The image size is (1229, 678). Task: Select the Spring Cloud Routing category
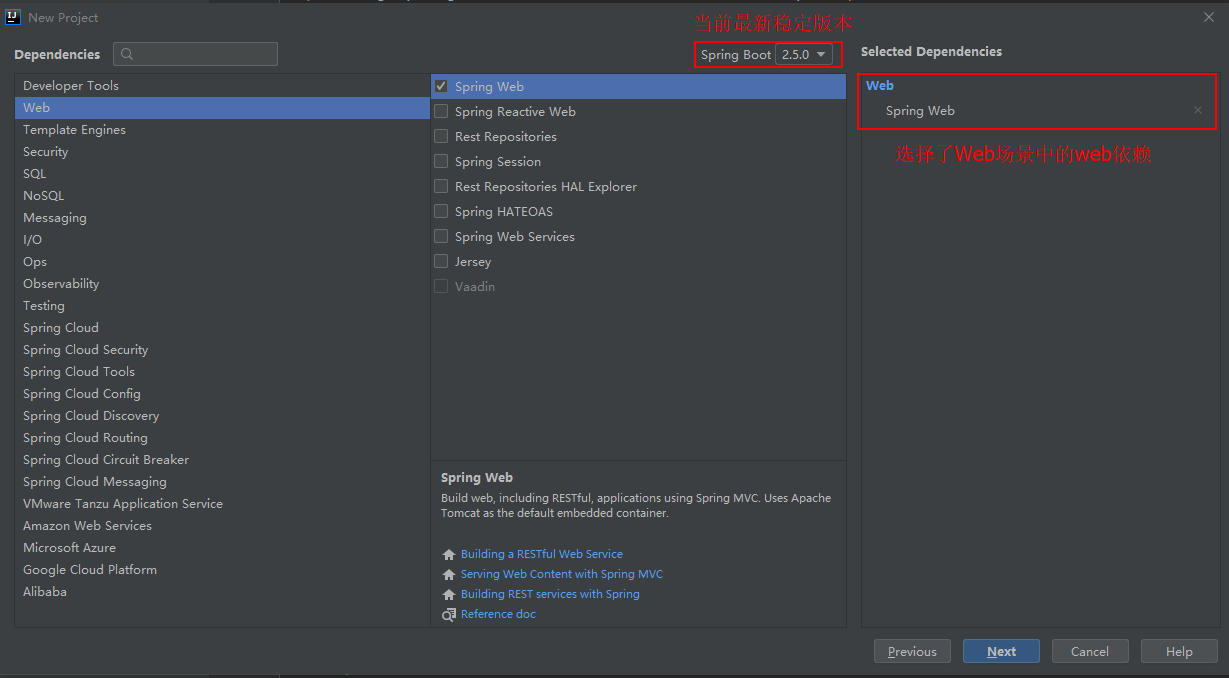pos(222,438)
